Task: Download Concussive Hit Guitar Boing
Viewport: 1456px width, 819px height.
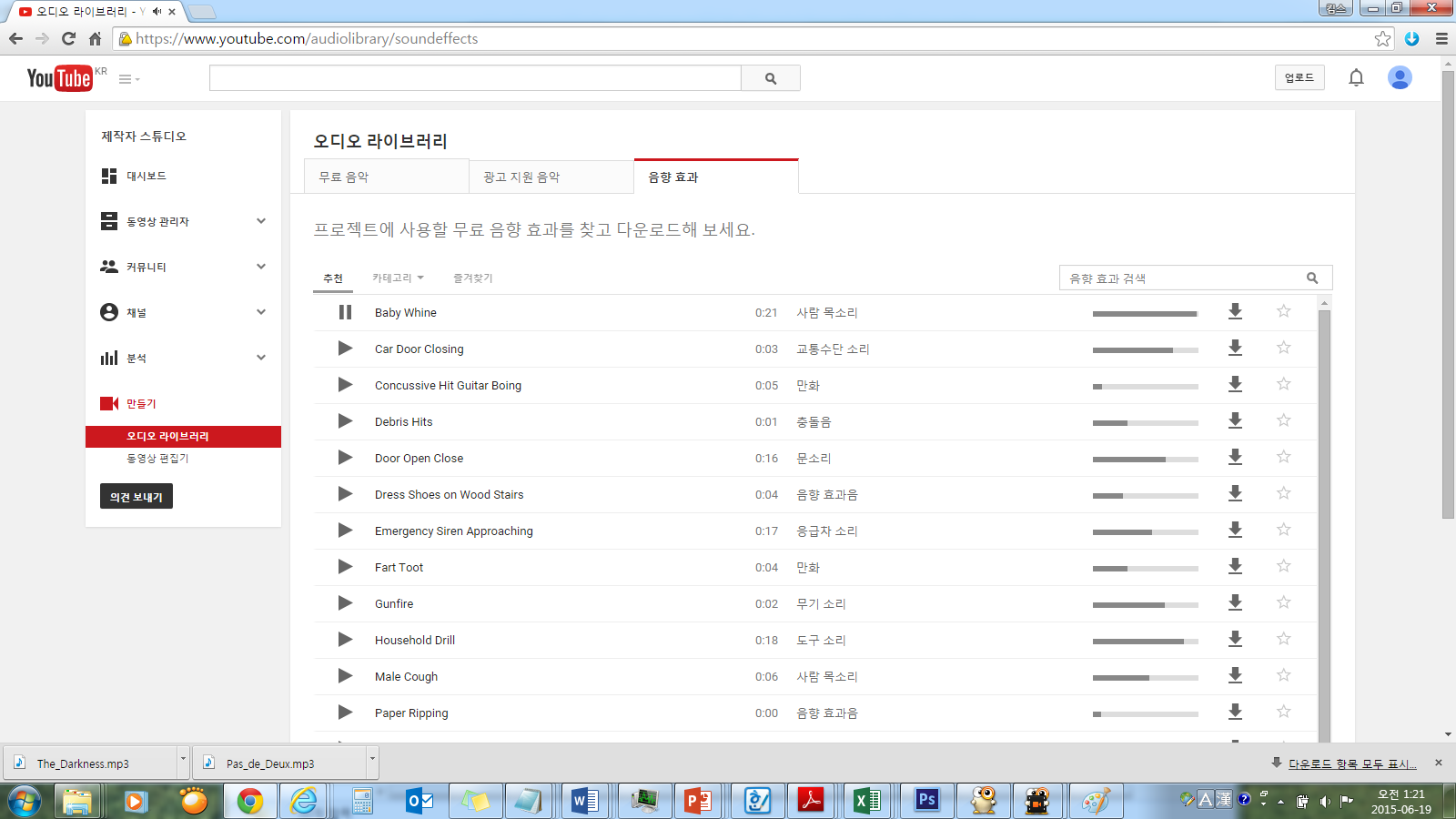Action: (1235, 384)
